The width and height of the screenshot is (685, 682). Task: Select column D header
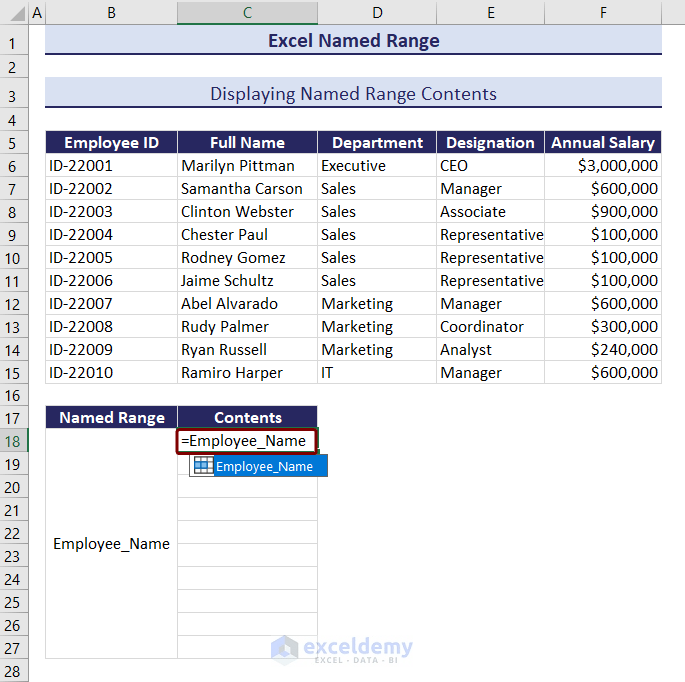pos(377,12)
